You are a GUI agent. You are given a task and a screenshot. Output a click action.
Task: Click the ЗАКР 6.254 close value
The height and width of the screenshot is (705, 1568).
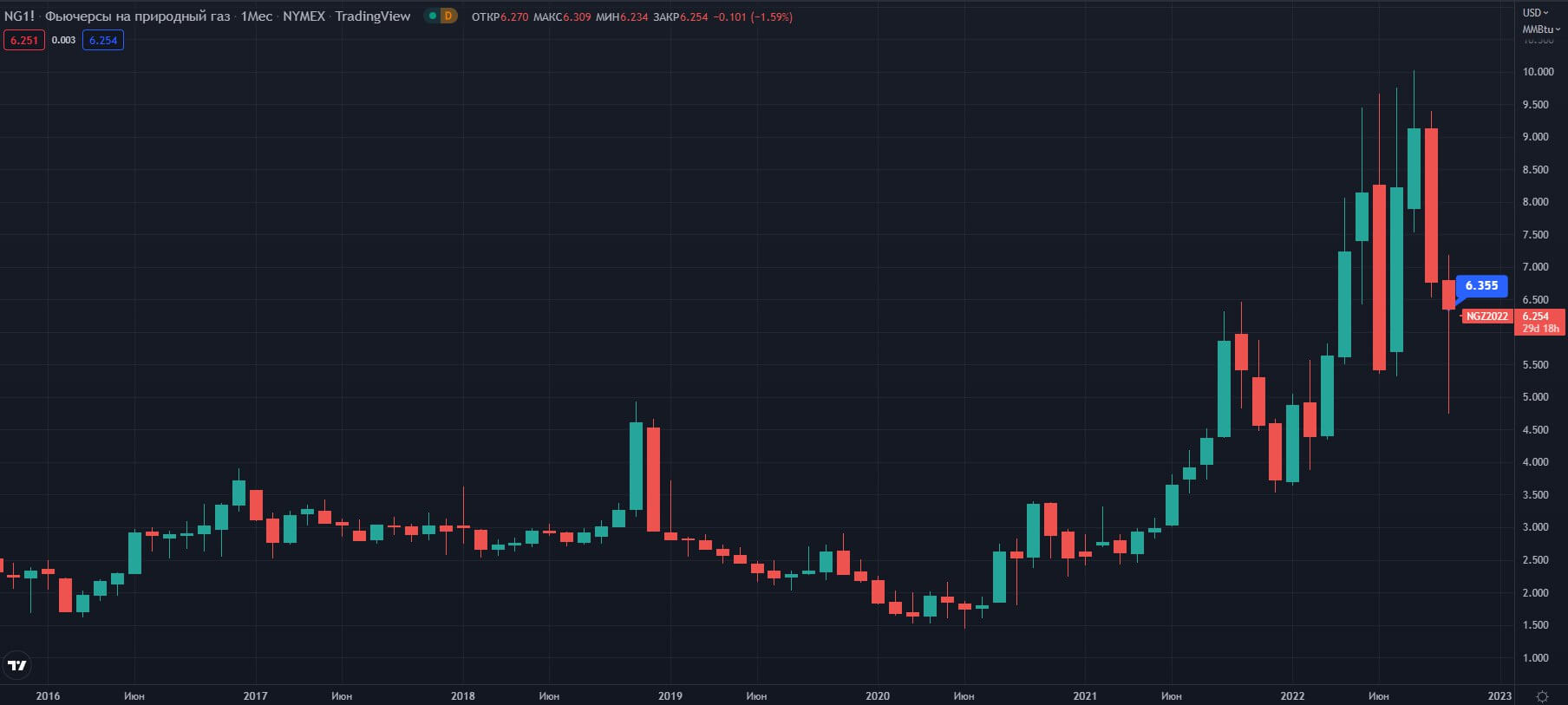[681, 16]
